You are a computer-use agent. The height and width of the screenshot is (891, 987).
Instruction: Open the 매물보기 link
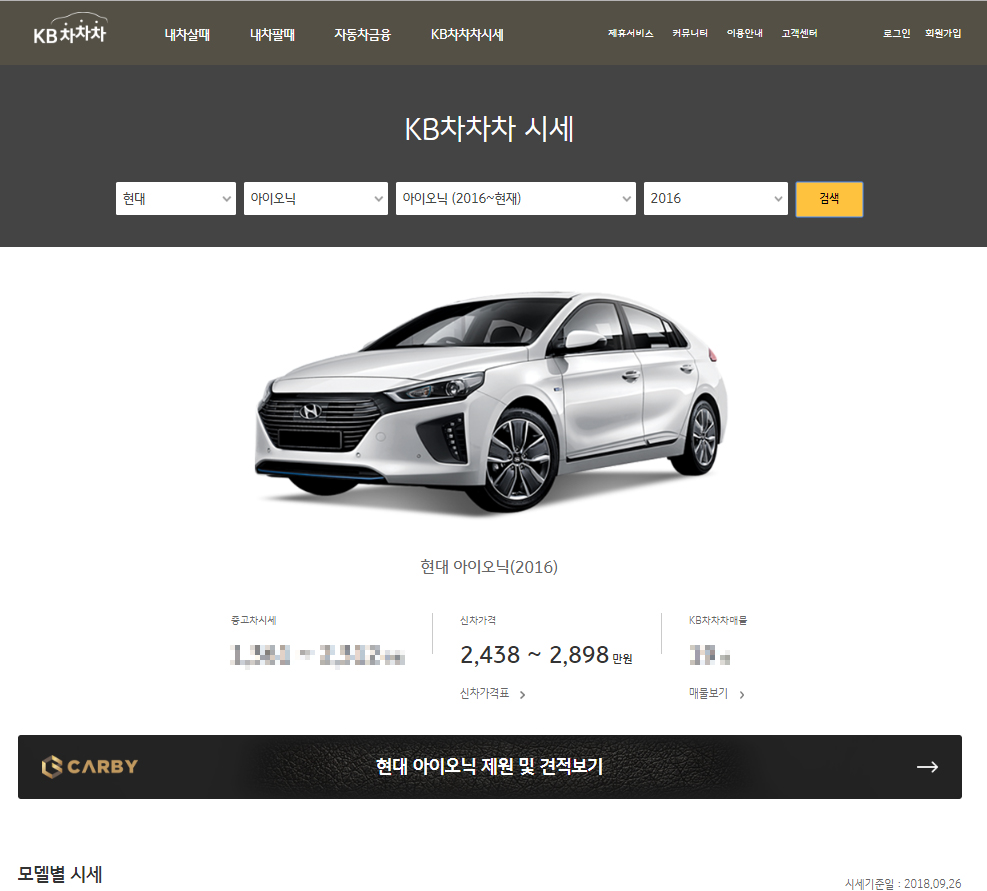pyautogui.click(x=708, y=693)
